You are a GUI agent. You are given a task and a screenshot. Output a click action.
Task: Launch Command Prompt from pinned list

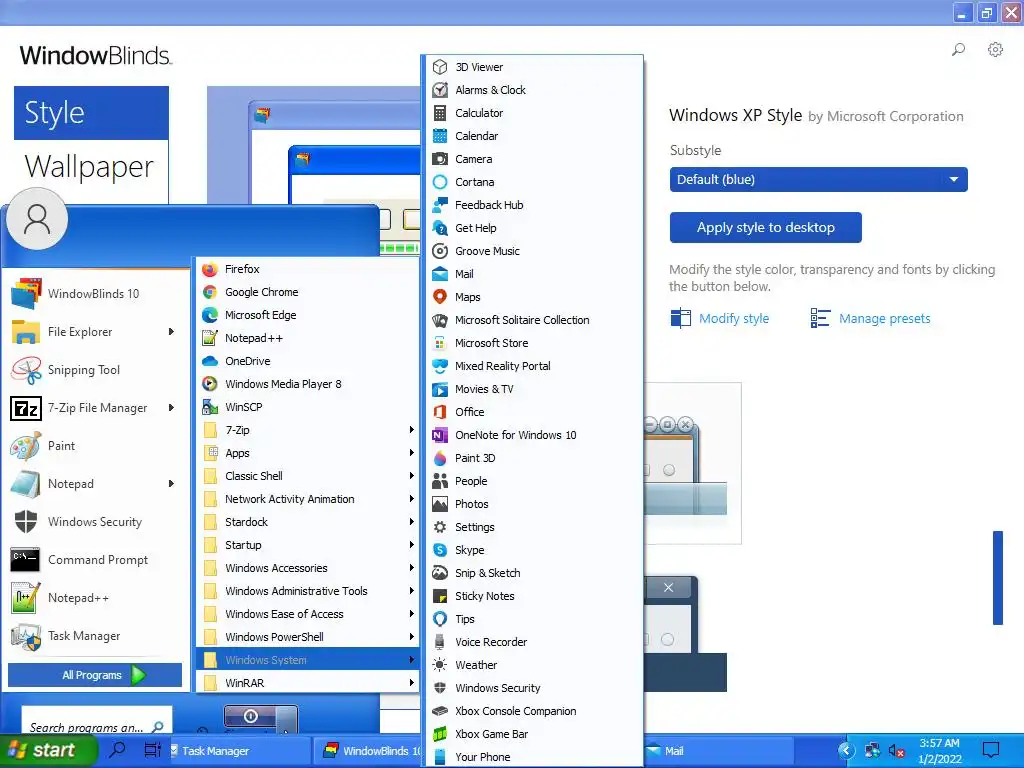point(95,560)
